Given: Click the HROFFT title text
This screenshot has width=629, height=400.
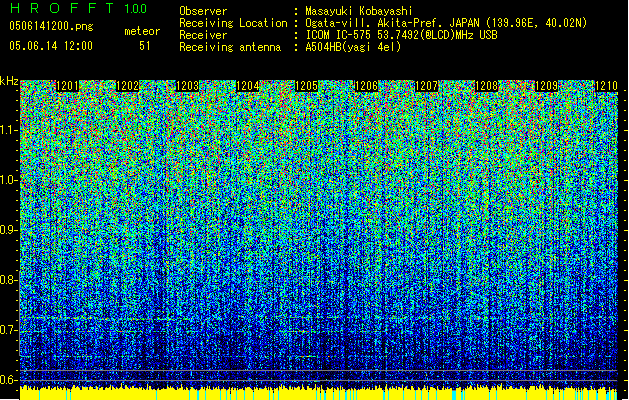Looking at the screenshot, I should [63, 8].
